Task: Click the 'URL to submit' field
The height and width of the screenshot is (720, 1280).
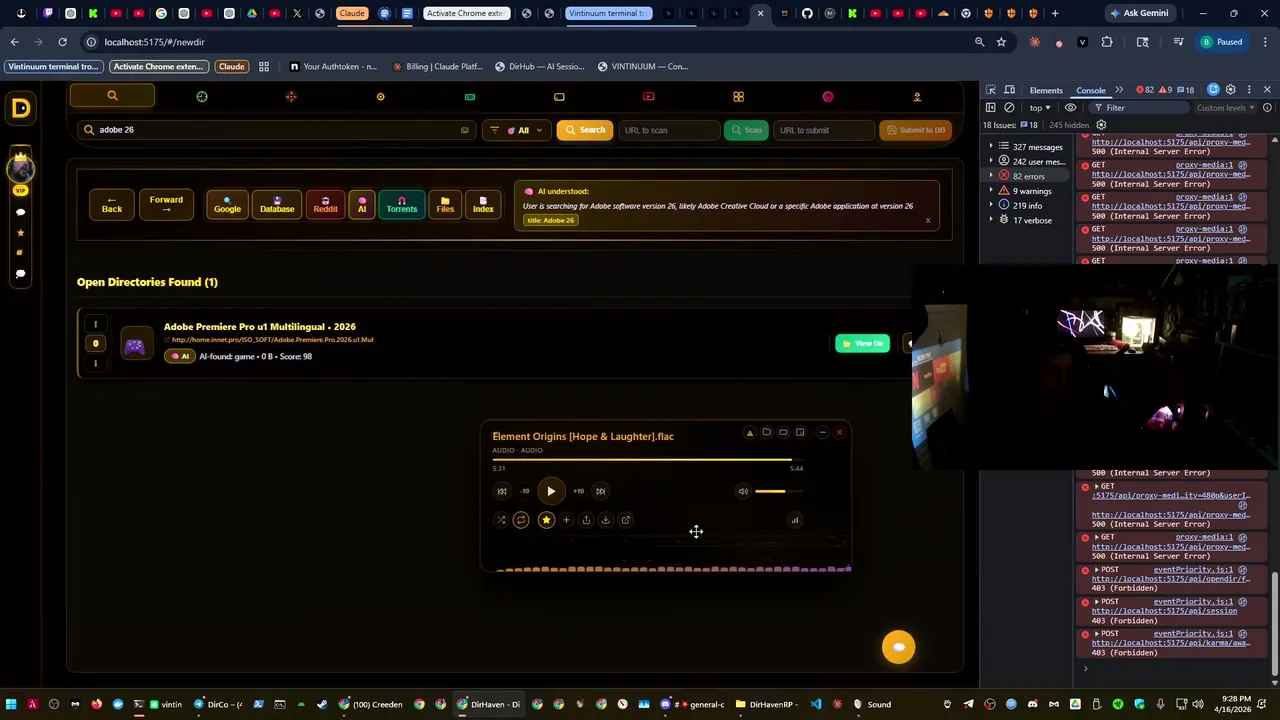Action: (x=824, y=130)
